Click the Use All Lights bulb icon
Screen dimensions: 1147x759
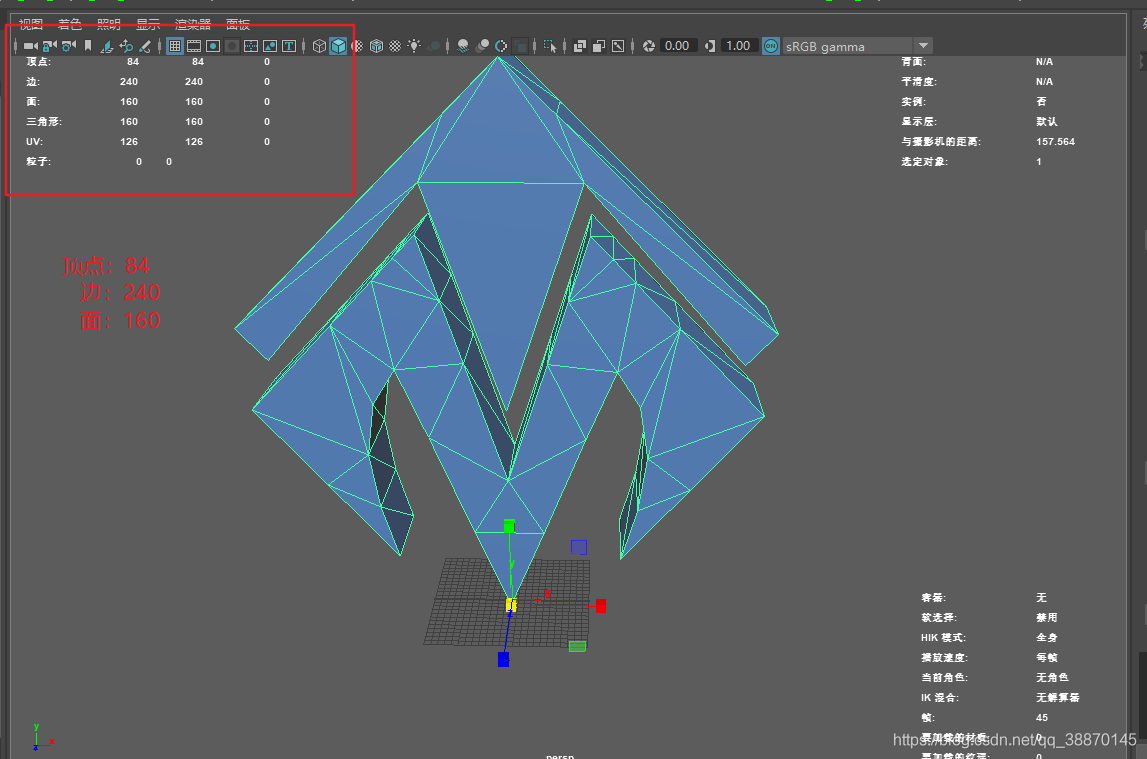click(414, 46)
